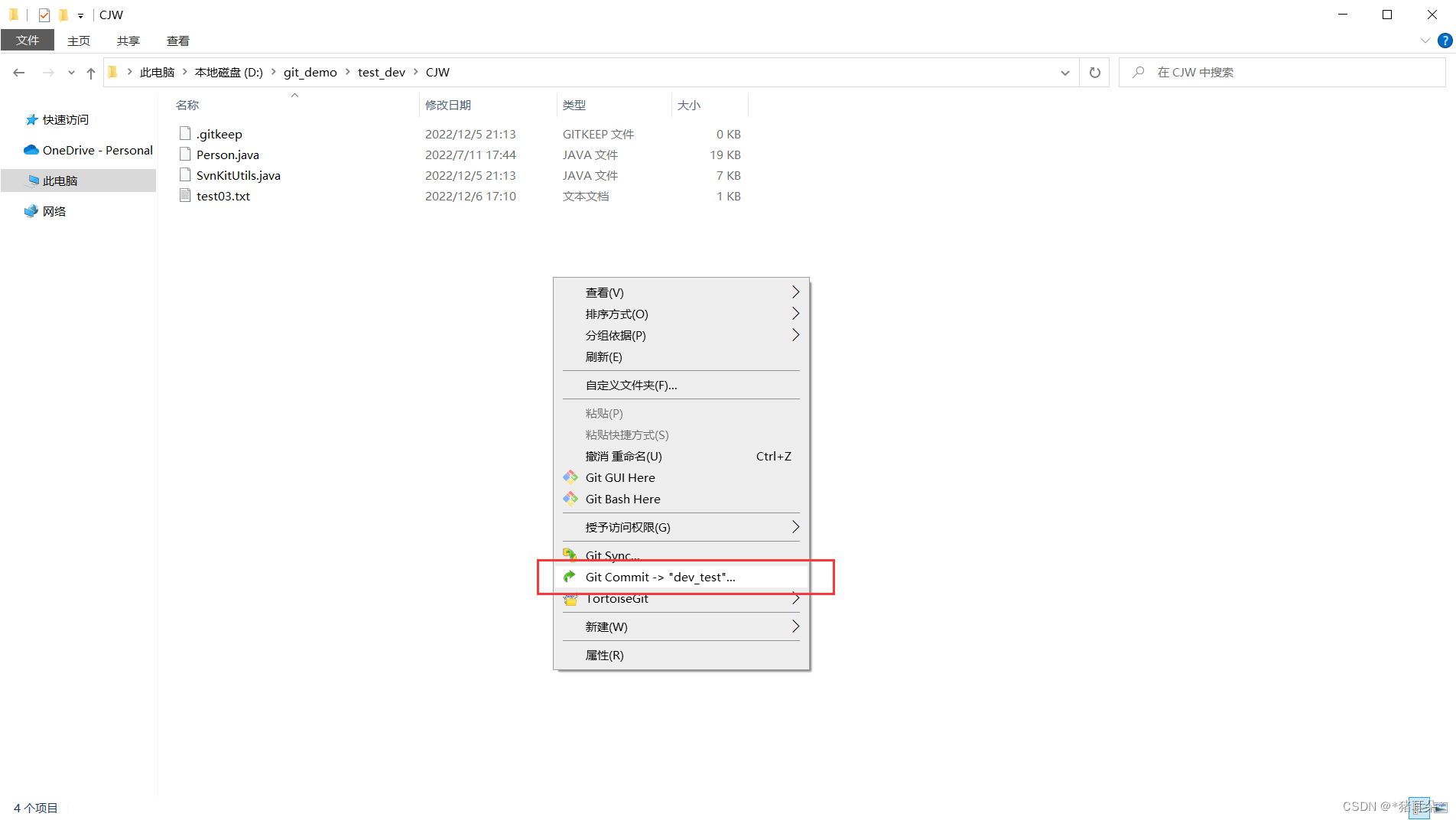Open the address bar history dropdown
Screen dimensions: 1456x820
pos(1064,72)
